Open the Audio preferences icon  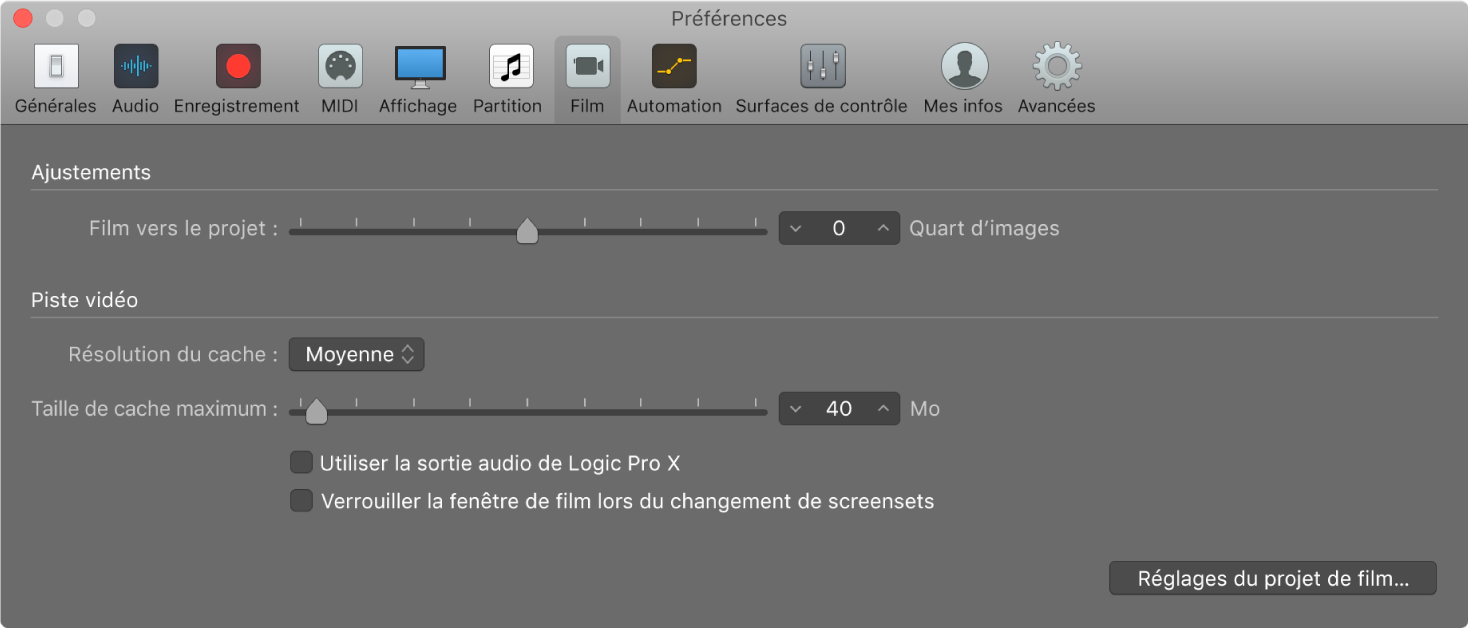(x=135, y=65)
